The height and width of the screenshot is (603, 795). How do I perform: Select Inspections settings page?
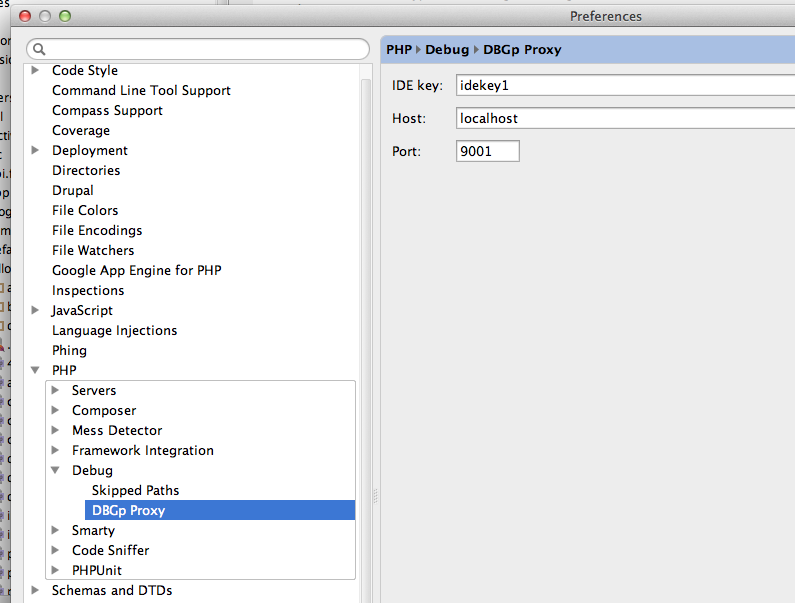pyautogui.click(x=88, y=291)
